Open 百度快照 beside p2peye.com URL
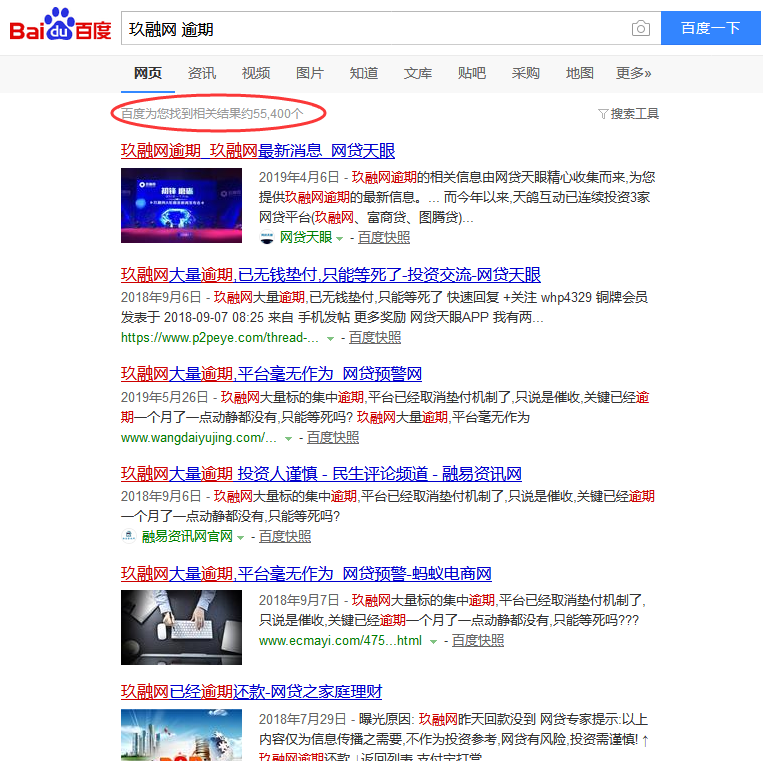Screen dimensions: 763x761 click(375, 338)
